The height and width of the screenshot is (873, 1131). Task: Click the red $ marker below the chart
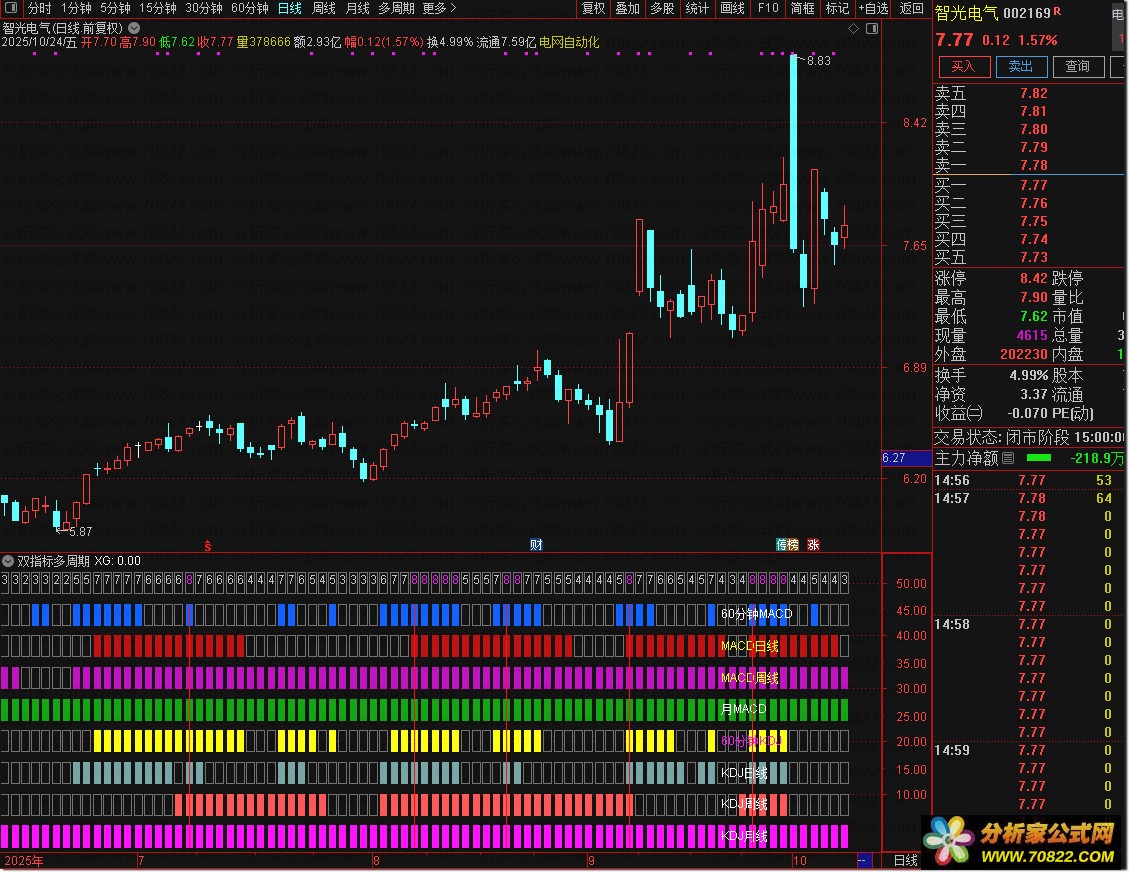click(208, 546)
